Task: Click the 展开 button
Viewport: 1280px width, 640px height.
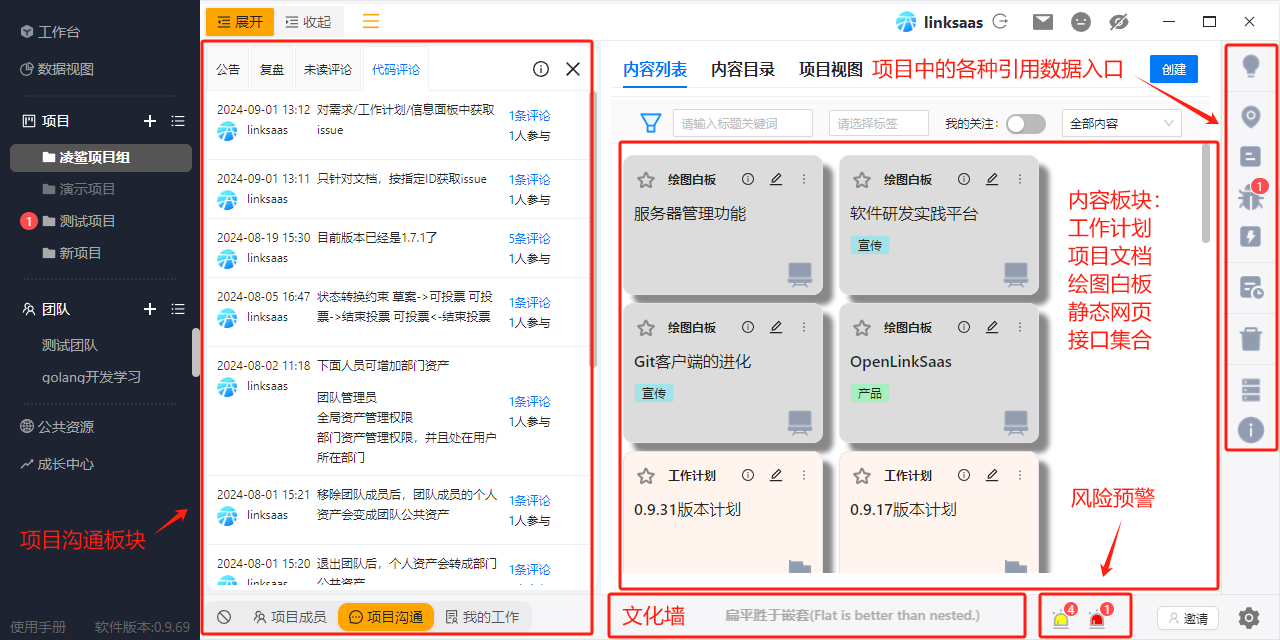Action: (x=240, y=21)
